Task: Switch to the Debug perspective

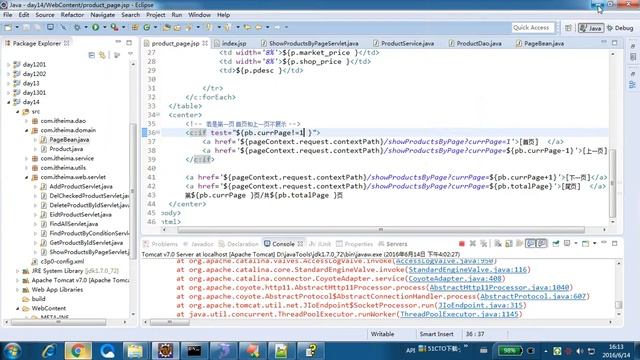Action: (620, 28)
